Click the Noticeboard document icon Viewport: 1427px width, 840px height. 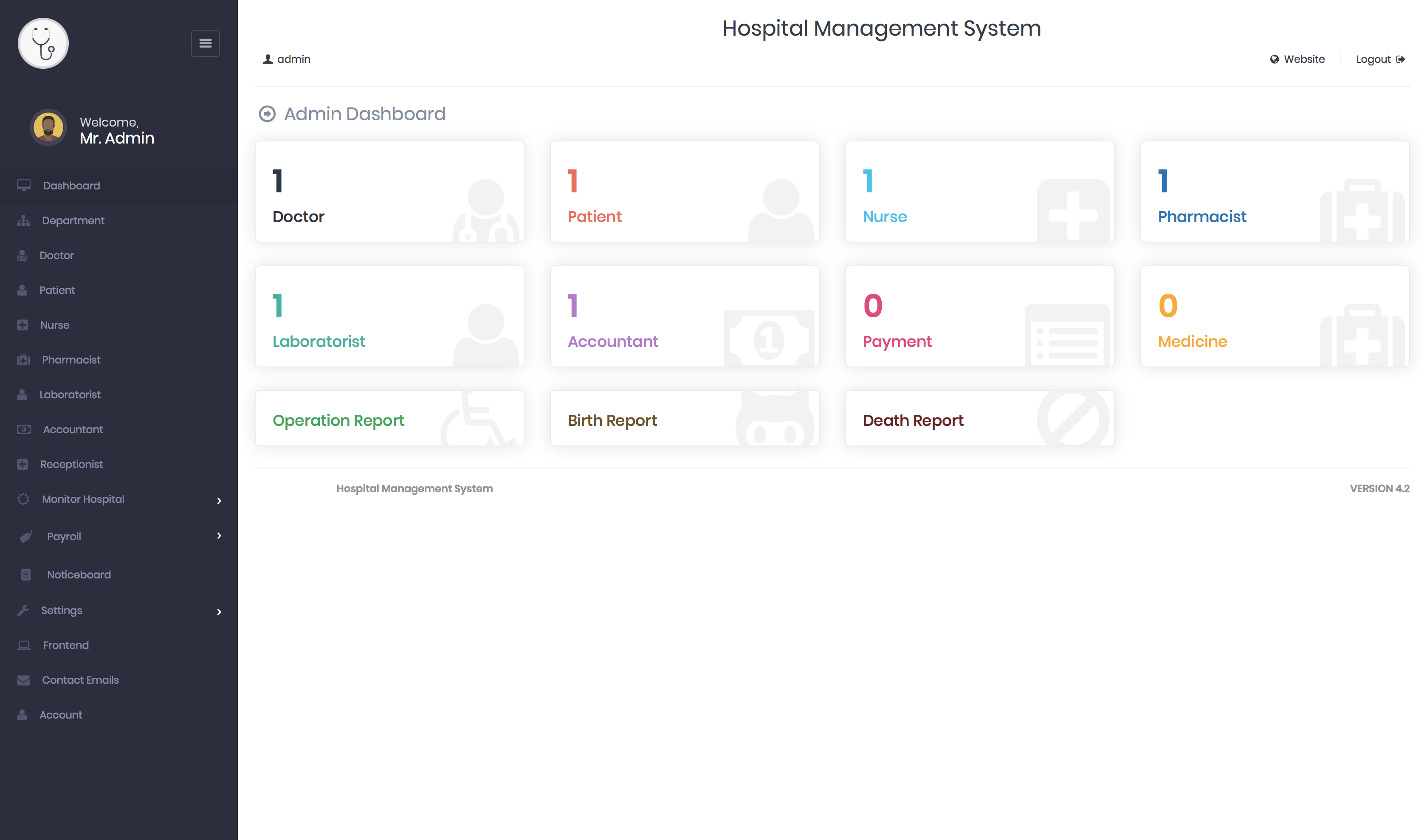[x=26, y=575]
